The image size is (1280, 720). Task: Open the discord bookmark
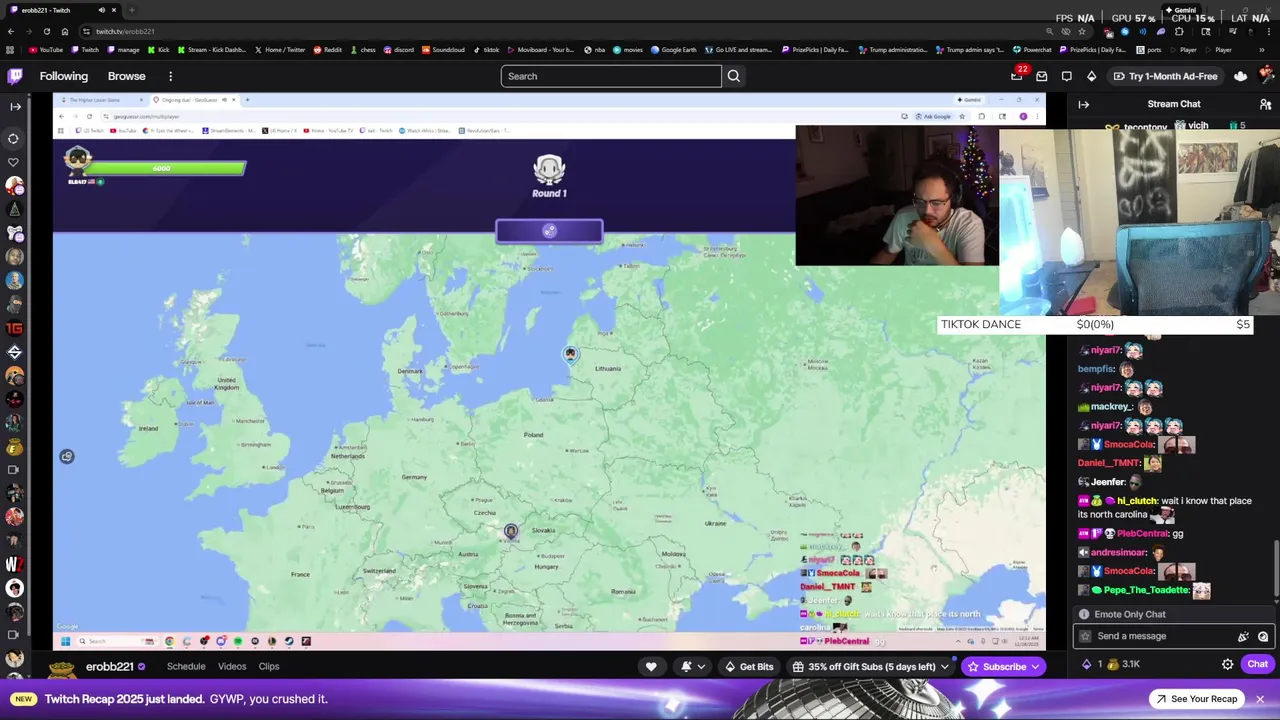point(399,50)
